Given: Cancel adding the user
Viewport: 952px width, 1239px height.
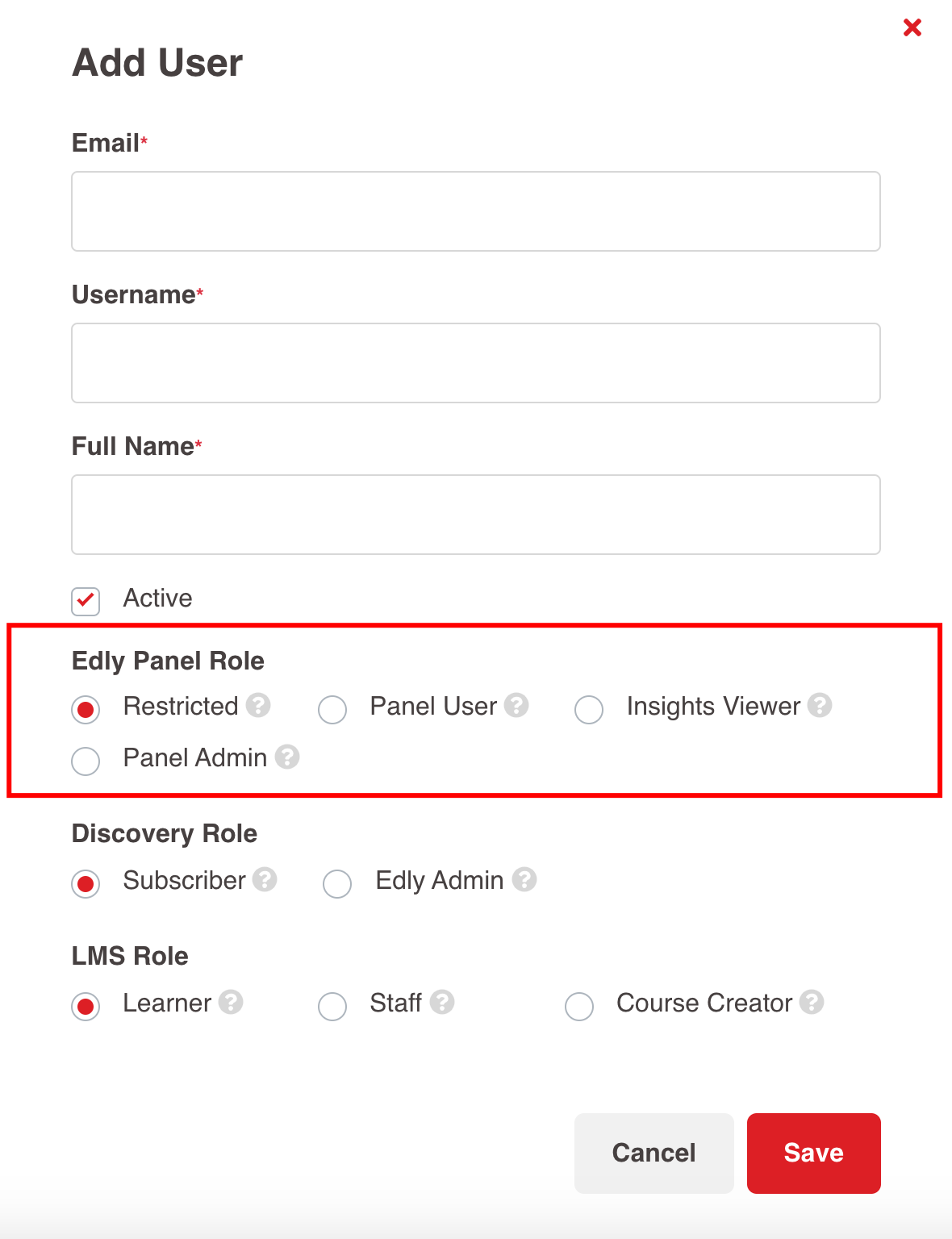Looking at the screenshot, I should [x=653, y=1153].
